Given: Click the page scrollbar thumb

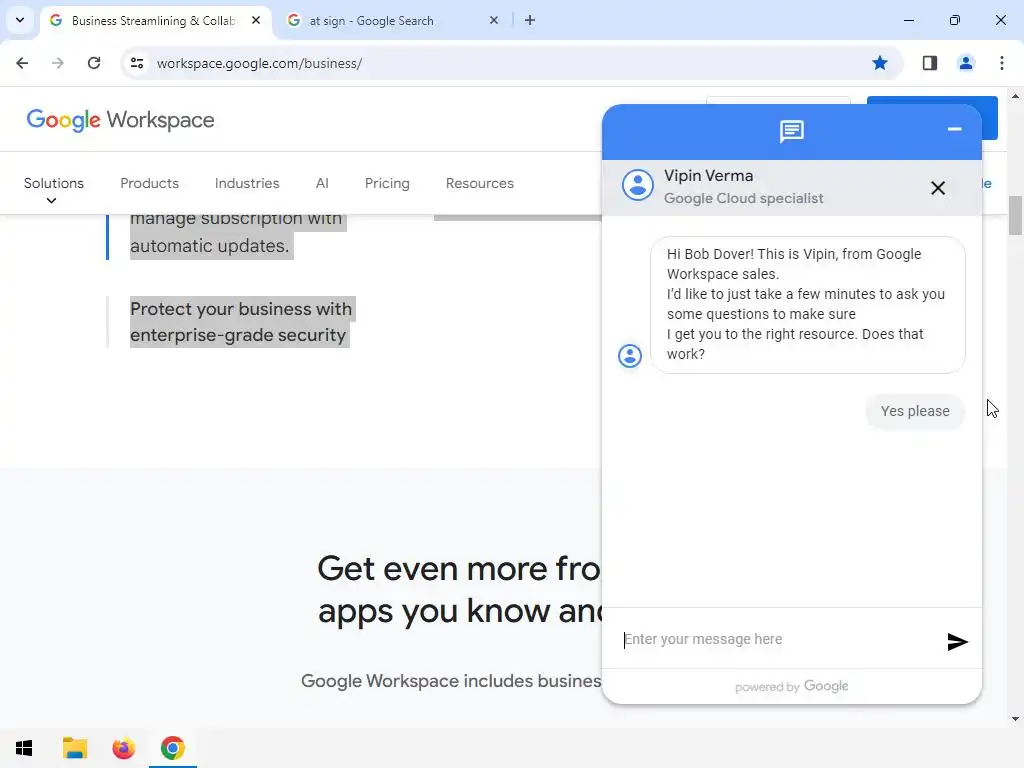Looking at the screenshot, I should (x=1015, y=216).
